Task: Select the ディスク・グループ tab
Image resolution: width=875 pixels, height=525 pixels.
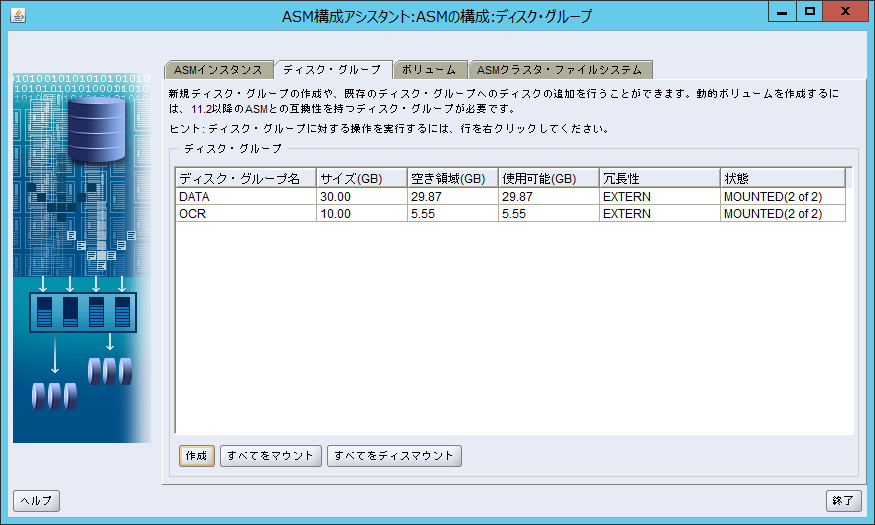Action: [333, 70]
